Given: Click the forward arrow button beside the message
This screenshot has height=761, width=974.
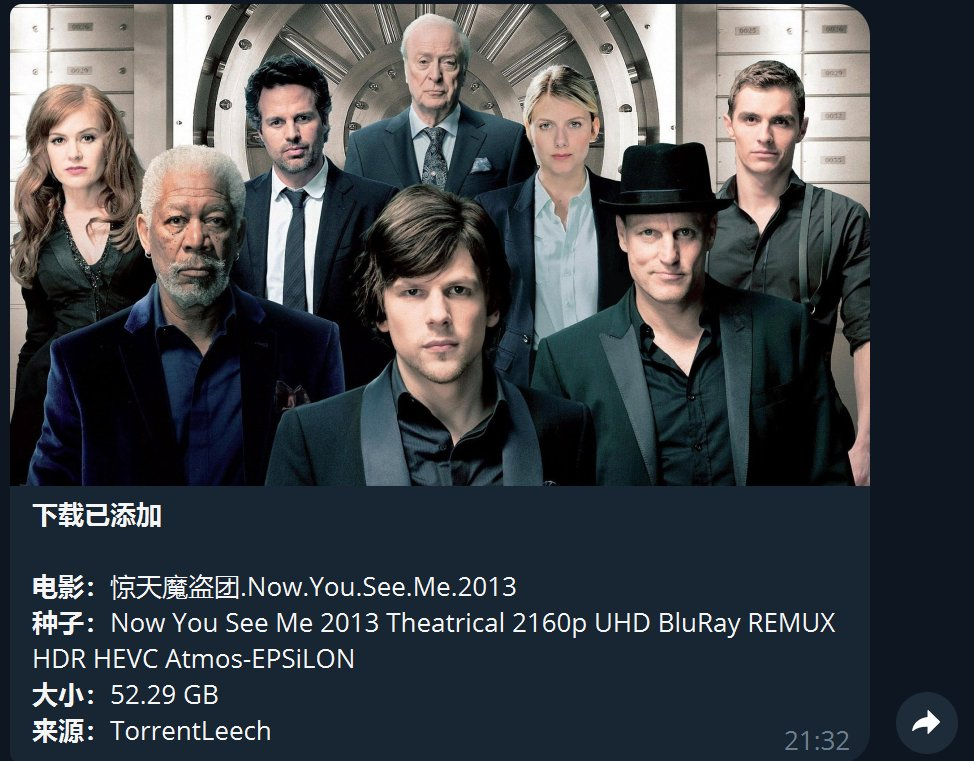Looking at the screenshot, I should click(x=926, y=723).
